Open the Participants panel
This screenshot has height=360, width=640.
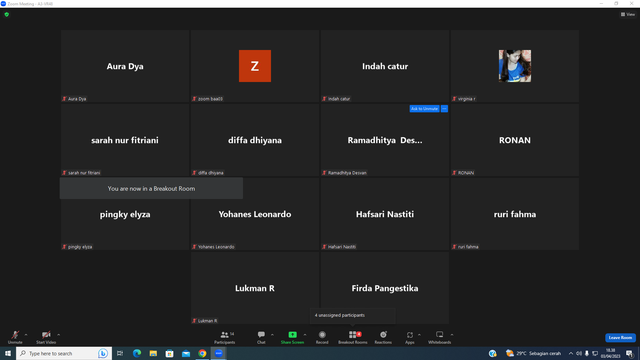(x=225, y=337)
